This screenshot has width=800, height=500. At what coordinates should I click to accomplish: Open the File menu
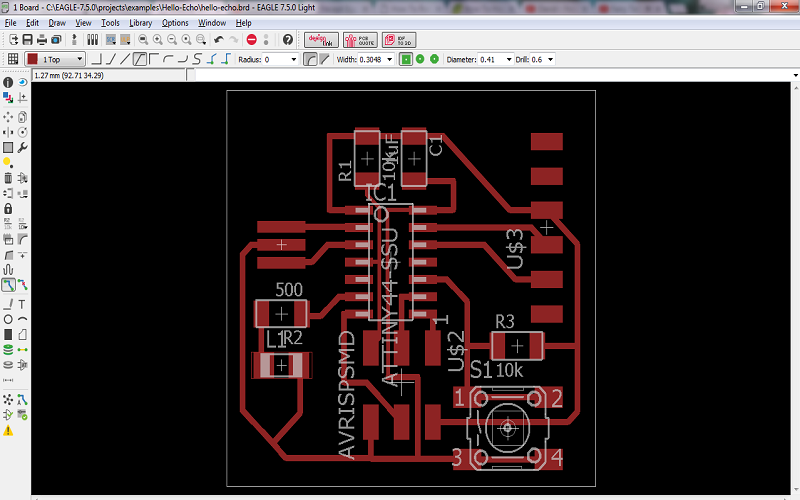[x=10, y=23]
